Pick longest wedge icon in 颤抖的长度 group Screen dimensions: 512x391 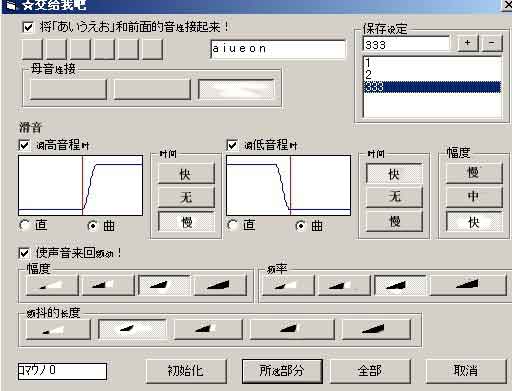pyautogui.click(x=377, y=329)
